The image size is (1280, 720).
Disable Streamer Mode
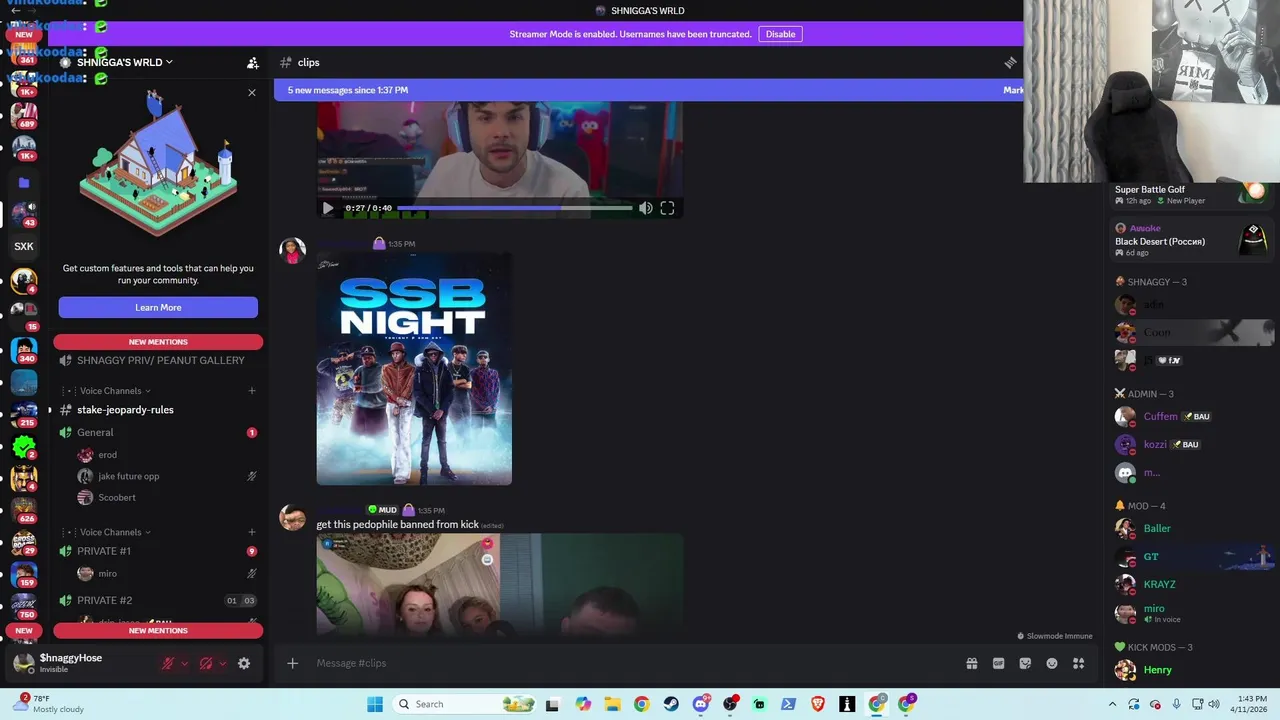pos(780,34)
